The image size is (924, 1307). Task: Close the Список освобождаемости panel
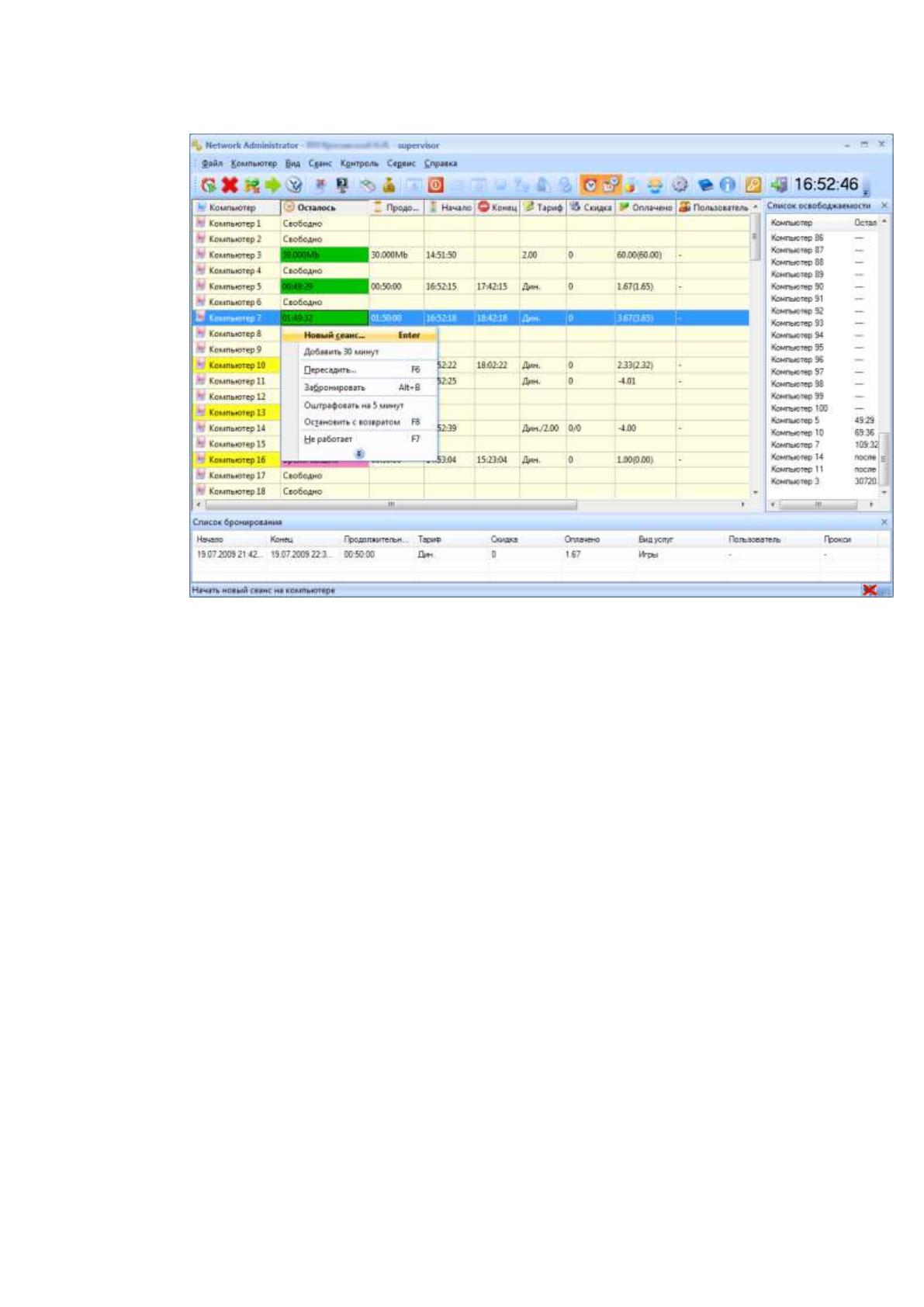tap(884, 206)
